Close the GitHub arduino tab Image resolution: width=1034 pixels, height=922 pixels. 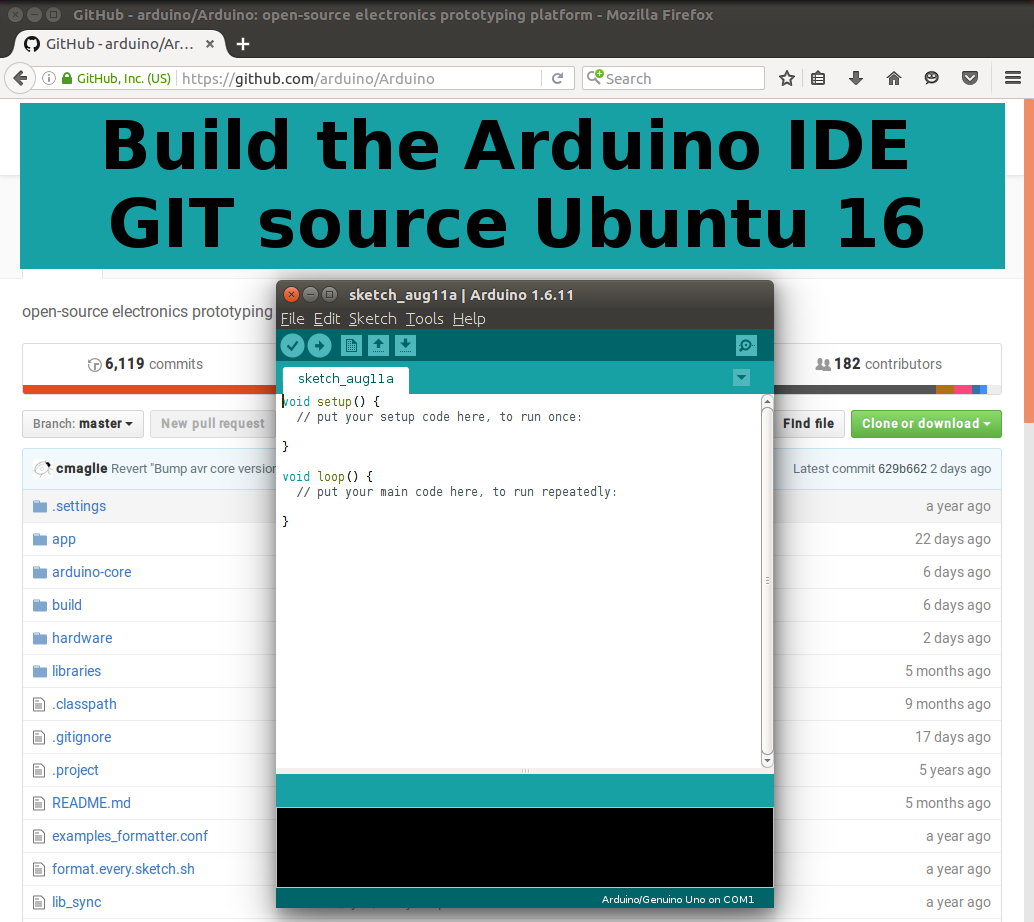tap(210, 44)
